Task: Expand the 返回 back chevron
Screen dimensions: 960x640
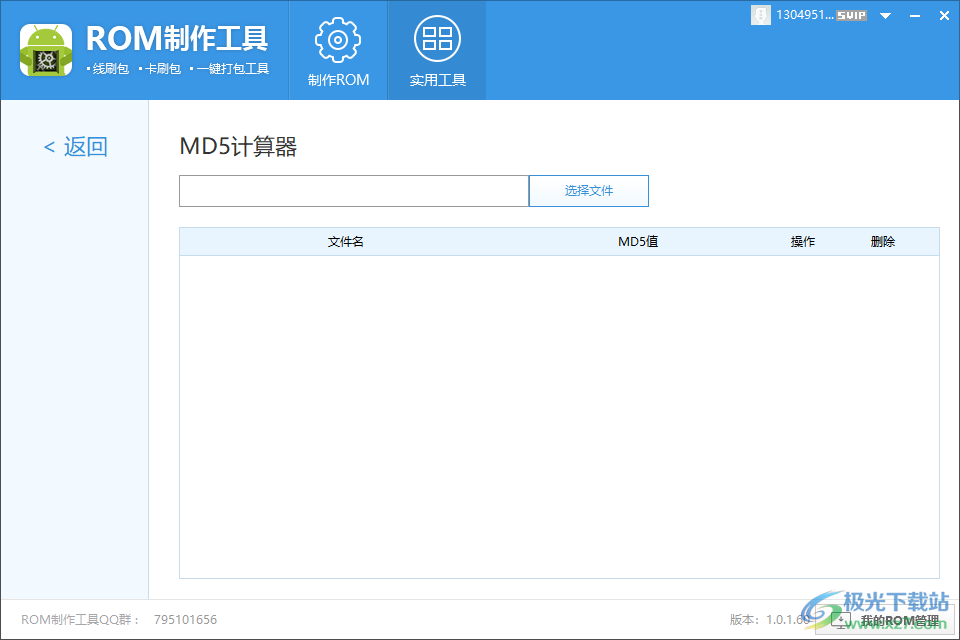Action: click(48, 146)
